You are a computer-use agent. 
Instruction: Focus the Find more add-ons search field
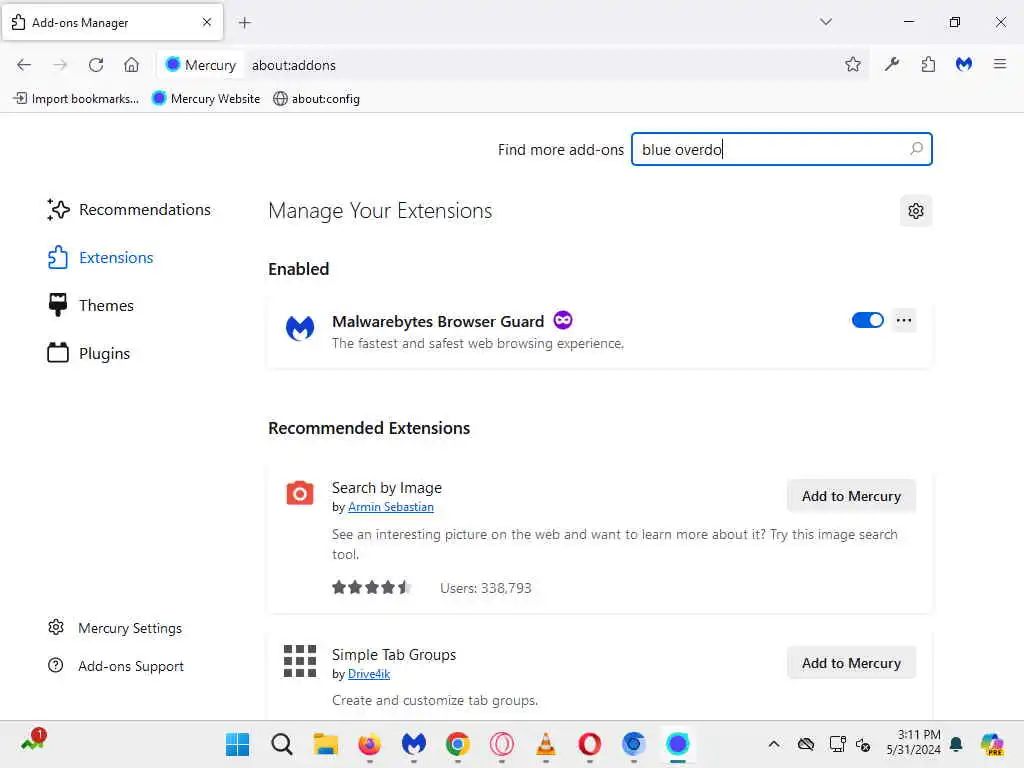pos(781,149)
